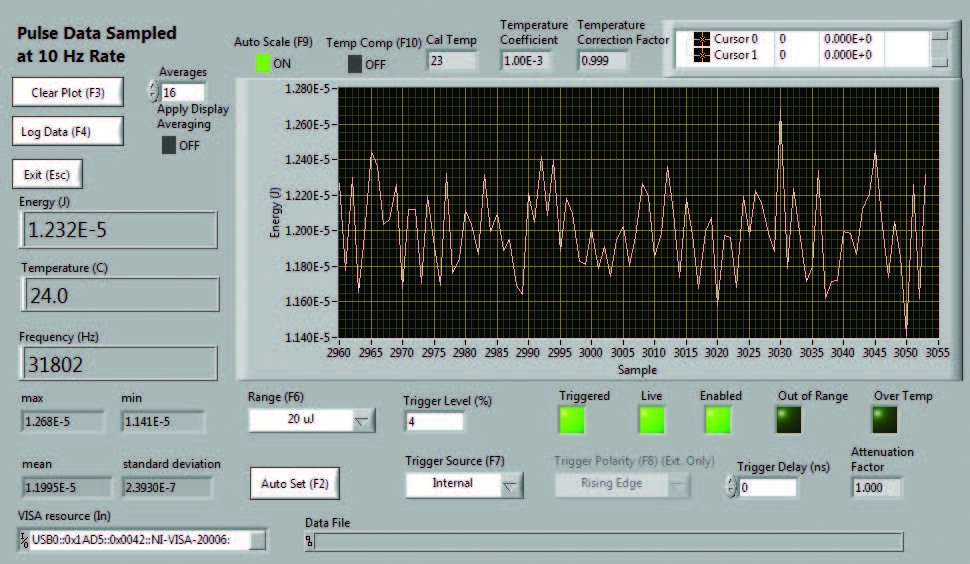The width and height of the screenshot is (970, 564).
Task: Toggle Apply Display Averaging switch
Action: coord(169,145)
